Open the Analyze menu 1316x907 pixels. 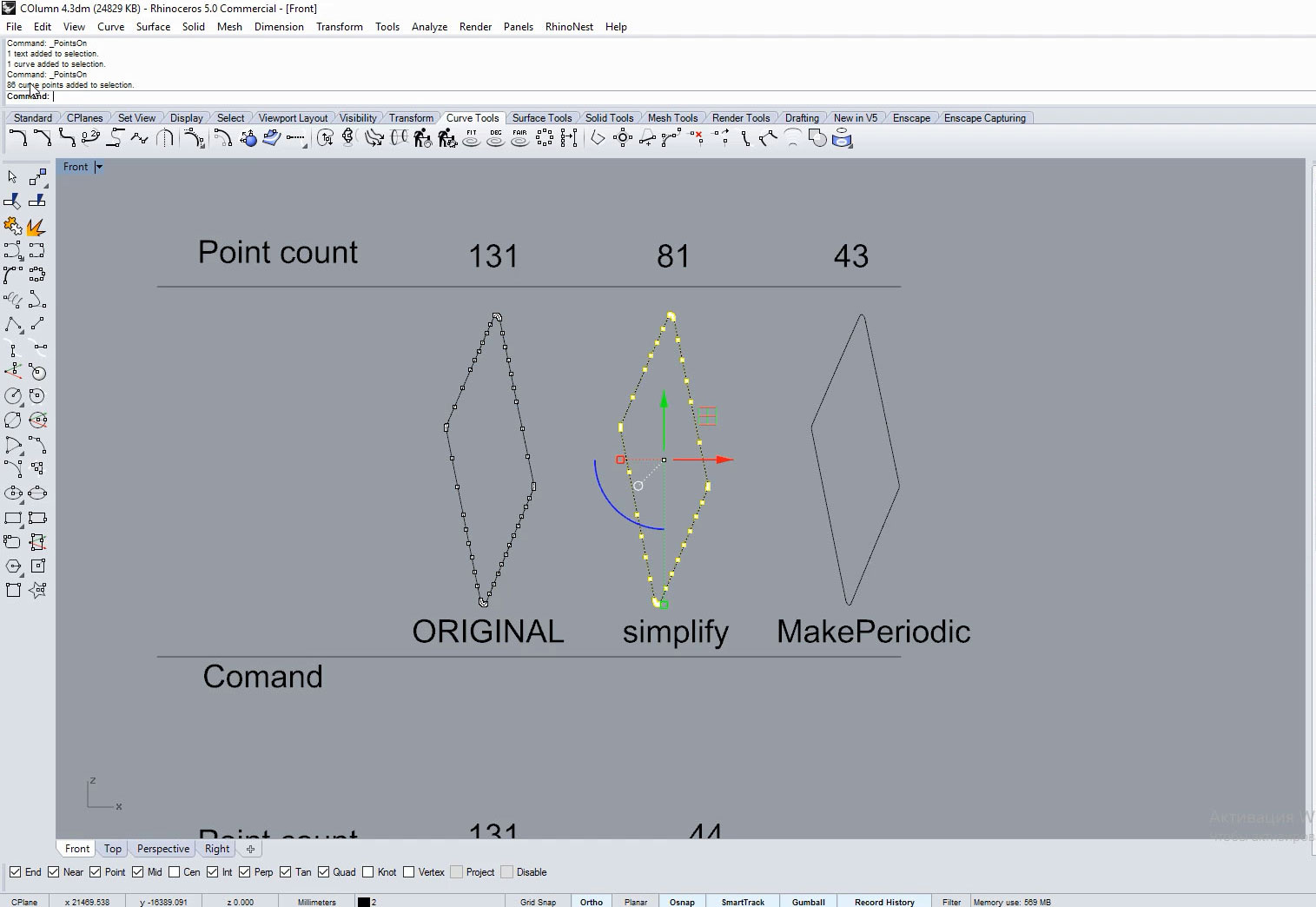[x=429, y=27]
